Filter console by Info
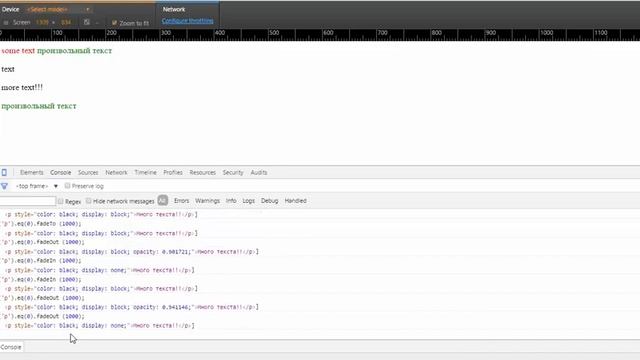The height and width of the screenshot is (360, 640). point(231,200)
